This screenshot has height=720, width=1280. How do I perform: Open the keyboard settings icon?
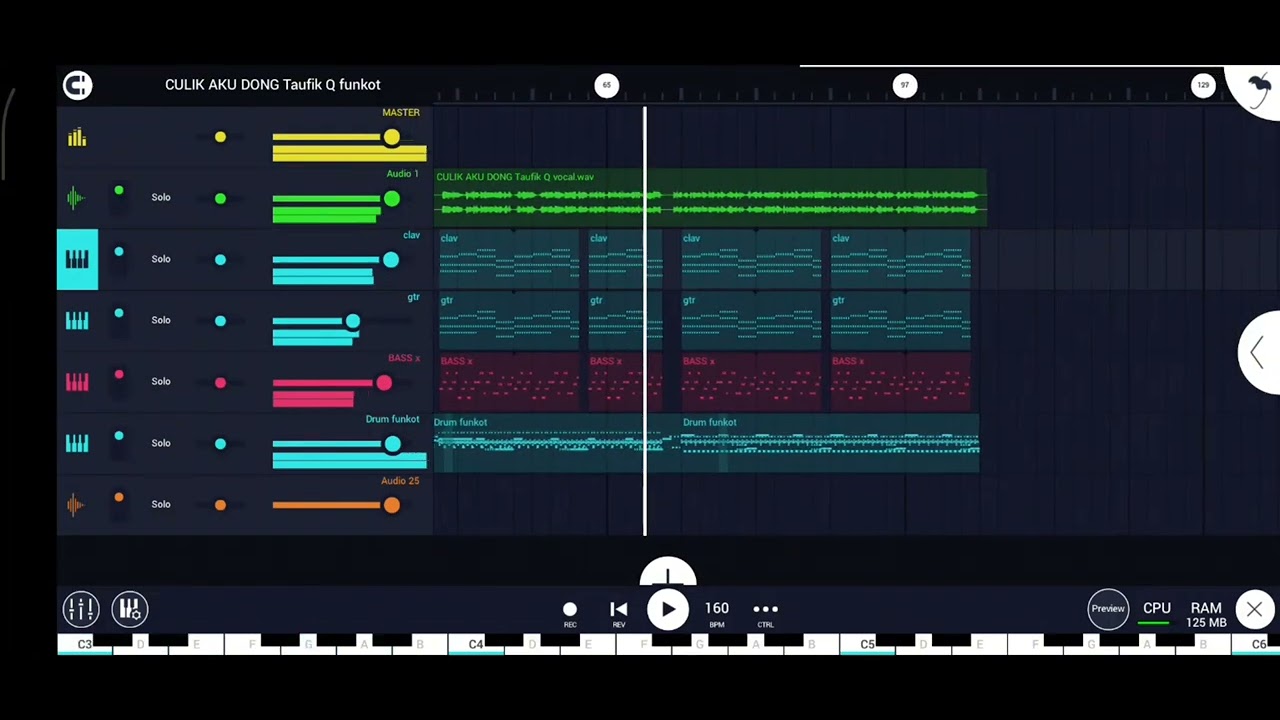130,608
